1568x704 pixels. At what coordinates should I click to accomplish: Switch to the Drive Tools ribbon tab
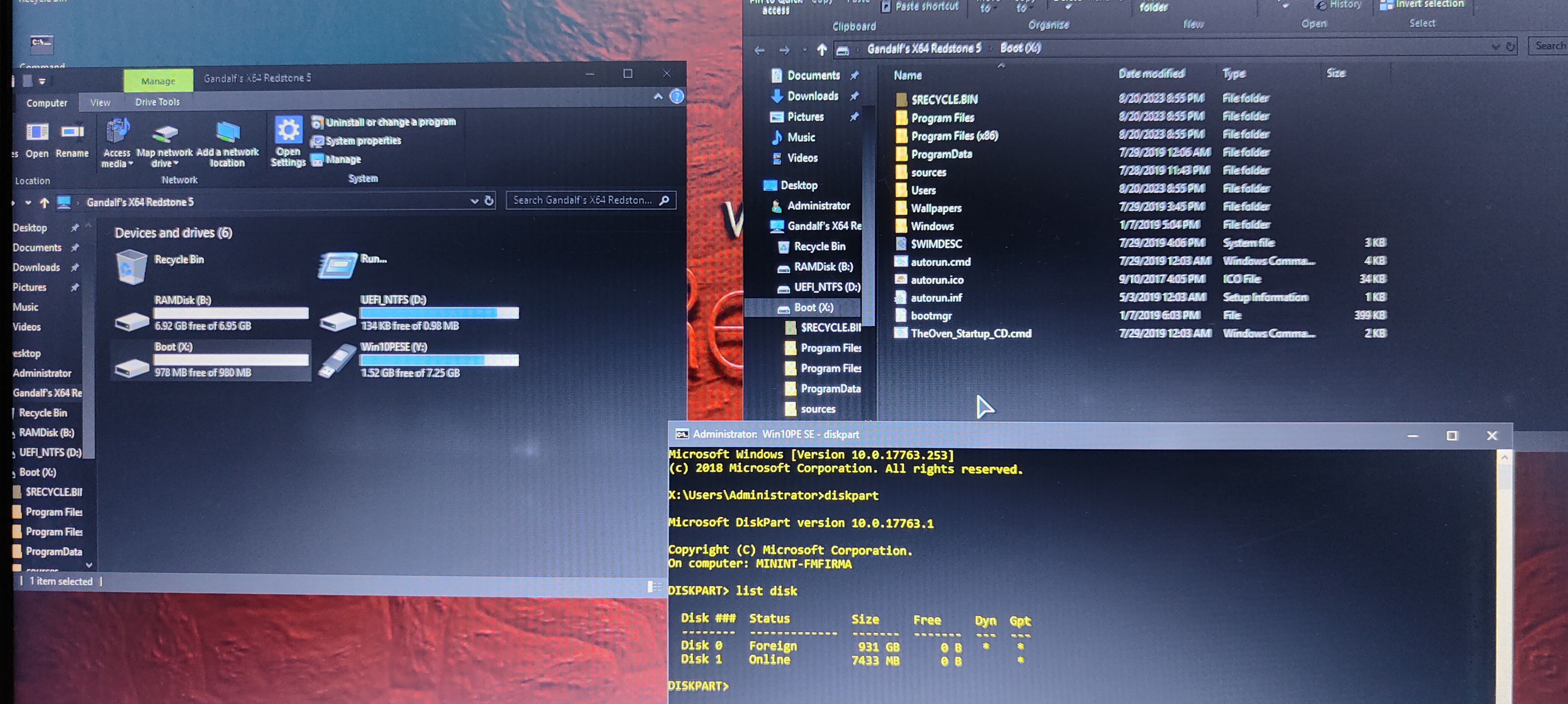(x=158, y=102)
